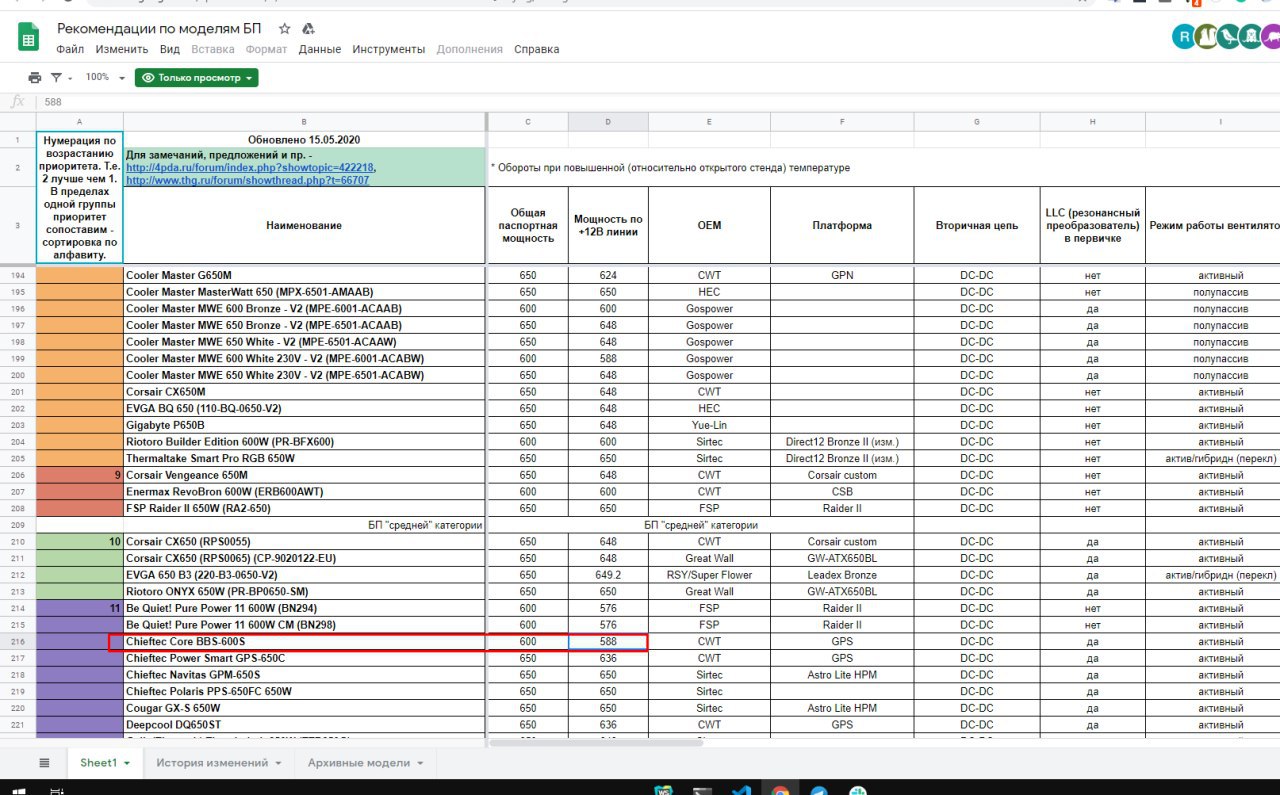Open Sheet1 tab dropdown arrow
The height and width of the screenshot is (795, 1280).
128,763
